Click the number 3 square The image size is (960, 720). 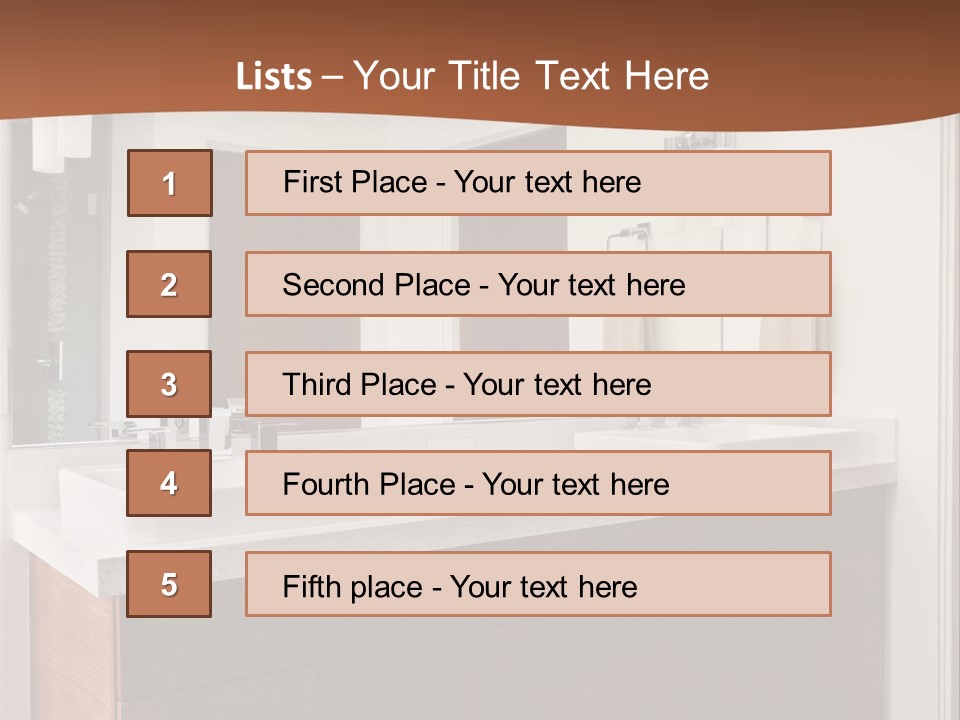(x=169, y=384)
